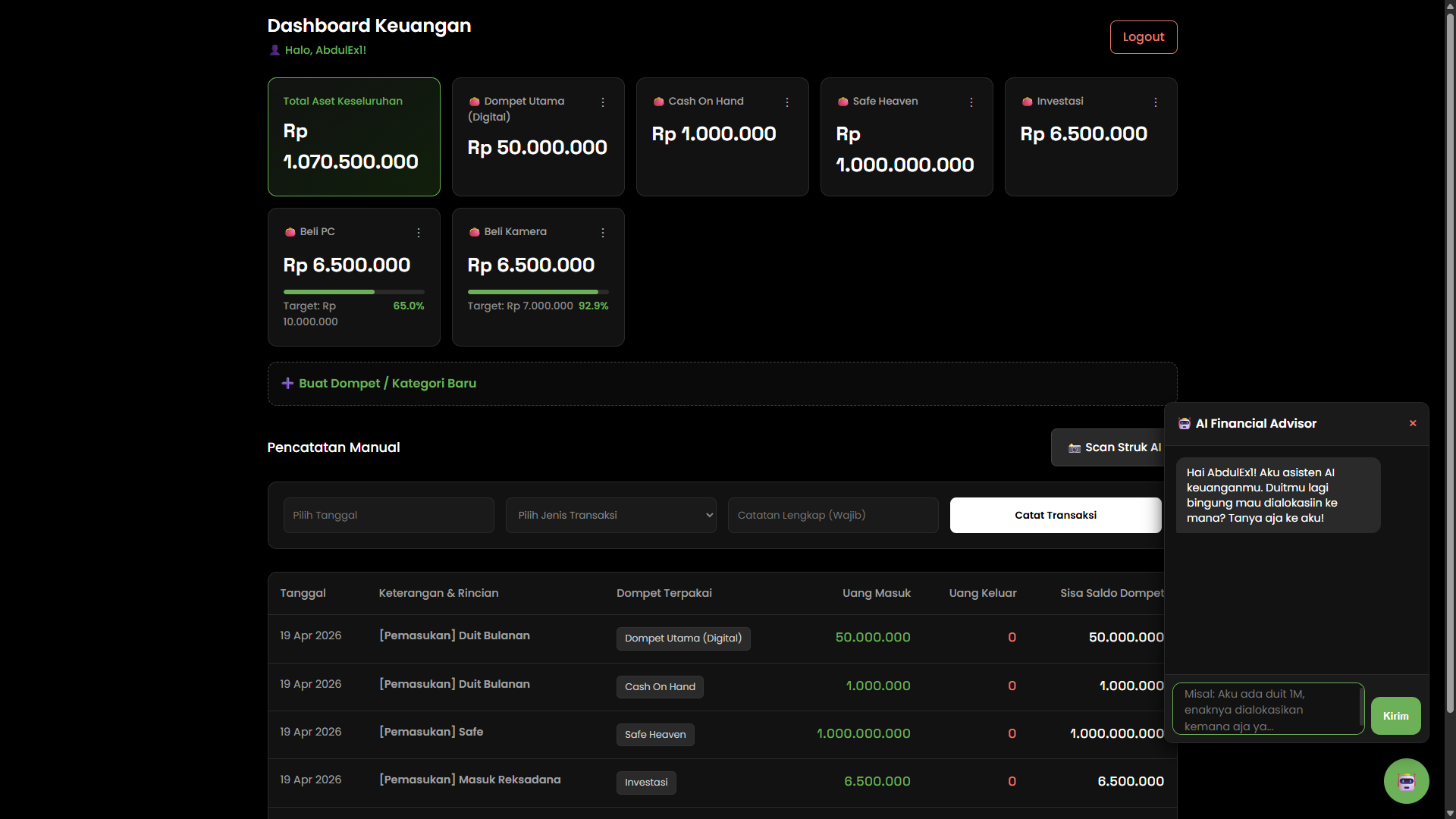Open Beli Kamera card options menu
This screenshot has height=819, width=1456.
[603, 233]
